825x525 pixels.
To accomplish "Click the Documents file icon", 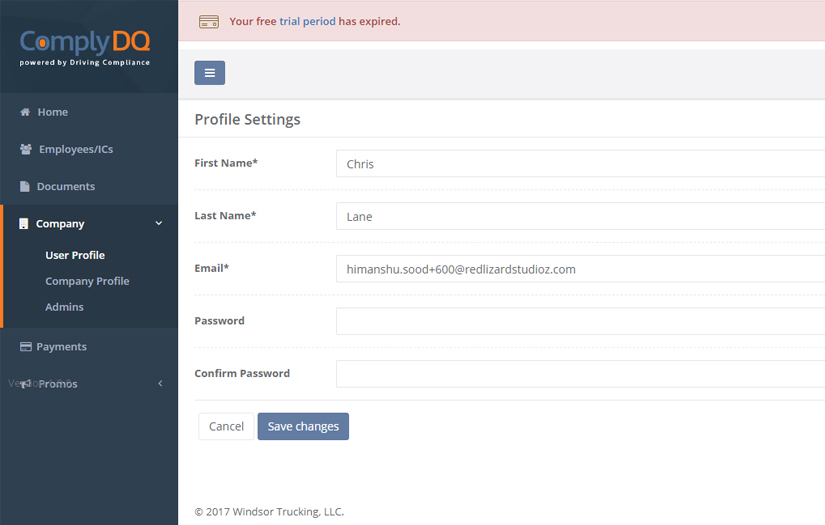I will [x=25, y=186].
